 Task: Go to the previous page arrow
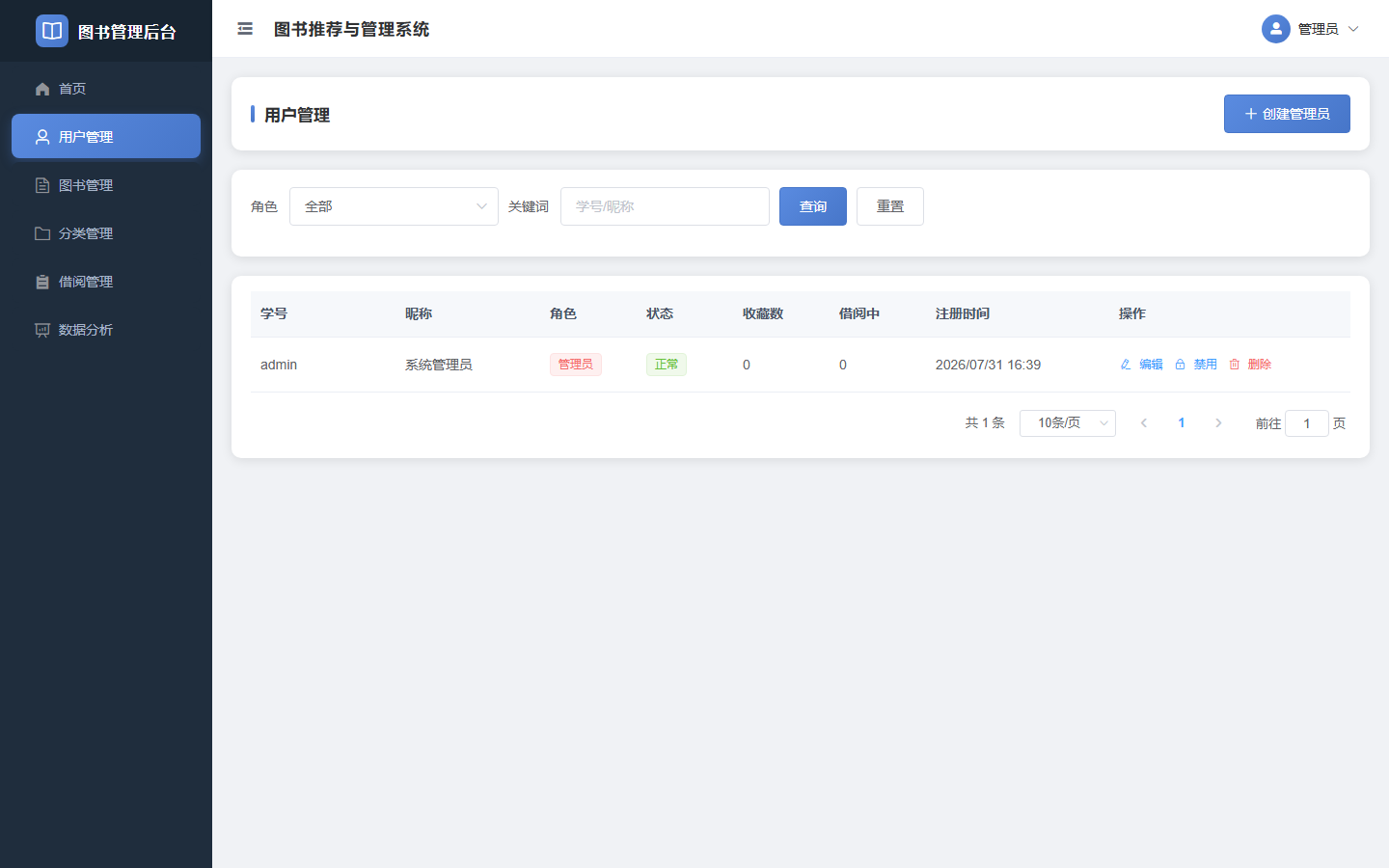tap(1144, 423)
